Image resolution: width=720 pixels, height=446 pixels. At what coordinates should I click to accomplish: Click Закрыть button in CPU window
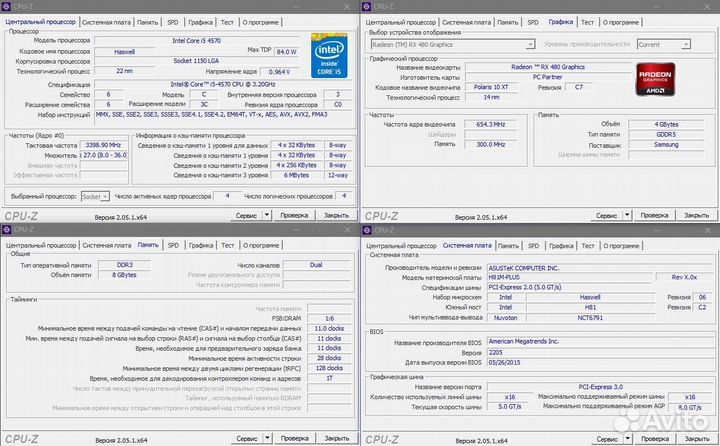click(336, 215)
